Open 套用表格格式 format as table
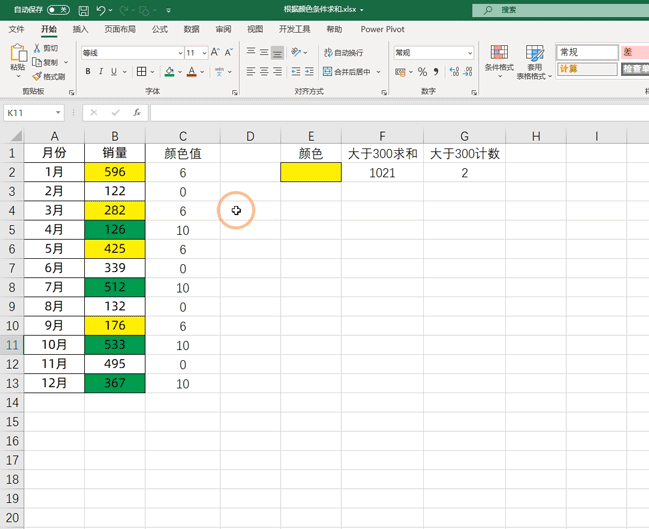649x529 pixels. coord(534,61)
